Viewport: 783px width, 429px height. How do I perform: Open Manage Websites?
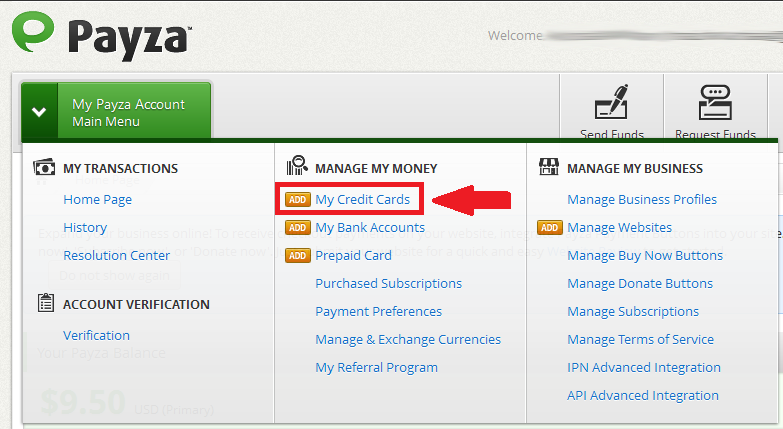(x=620, y=228)
